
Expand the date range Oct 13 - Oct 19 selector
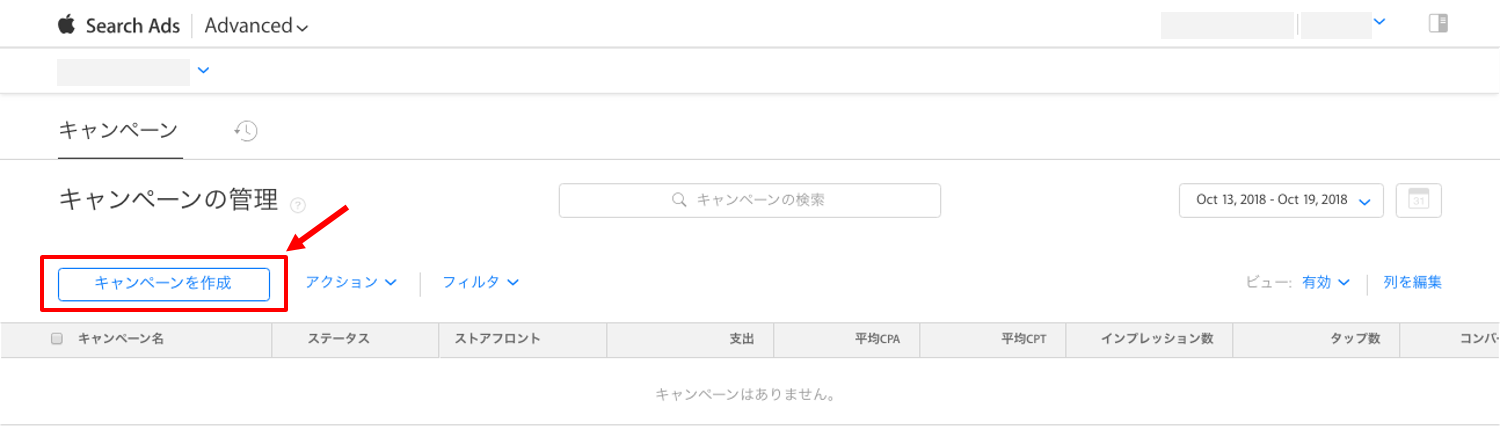(1281, 200)
